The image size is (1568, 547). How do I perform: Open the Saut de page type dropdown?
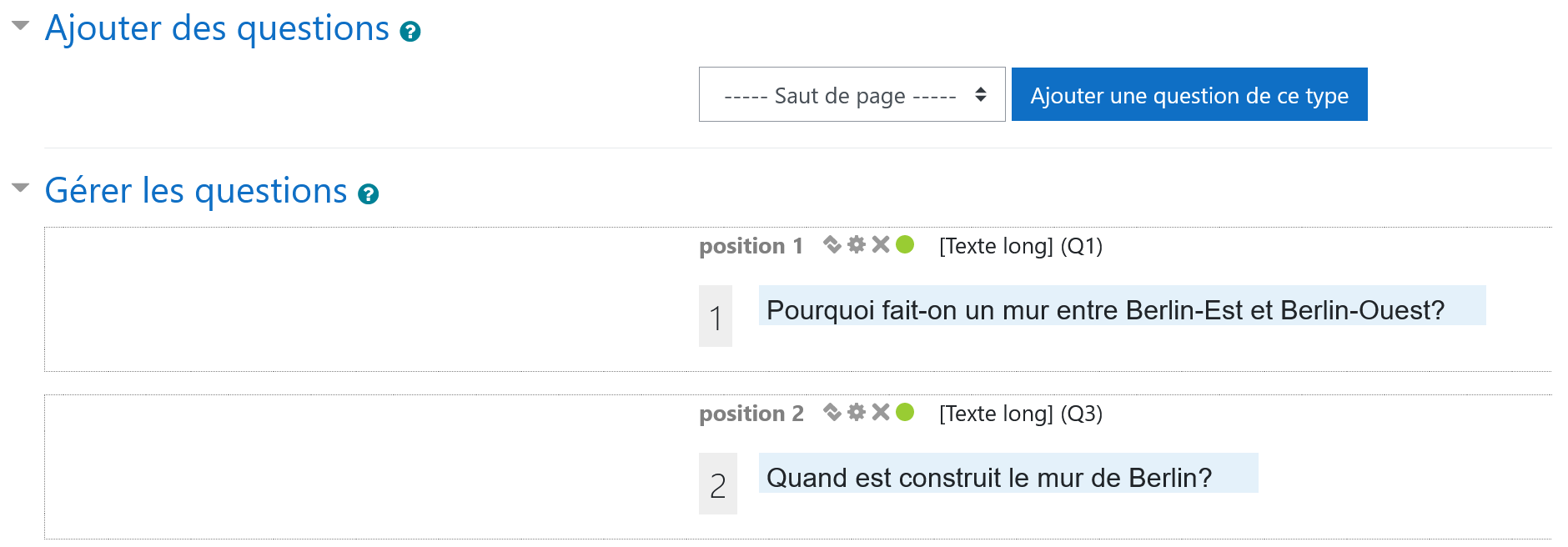852,94
